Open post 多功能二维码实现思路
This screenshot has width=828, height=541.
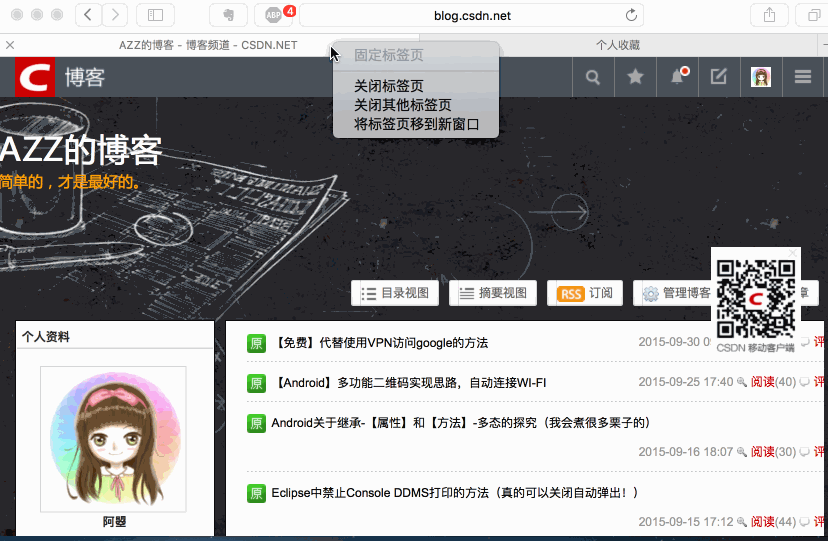pos(409,383)
